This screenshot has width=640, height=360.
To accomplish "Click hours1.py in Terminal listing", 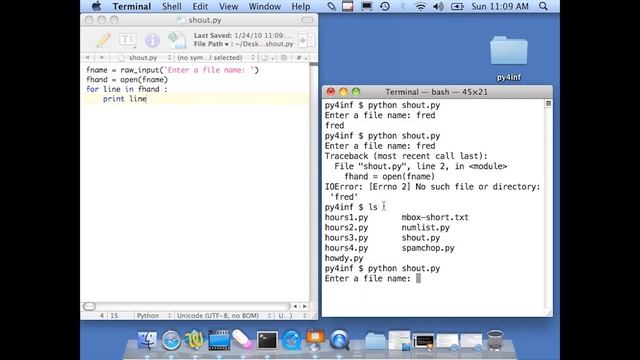I will pyautogui.click(x=346, y=217).
